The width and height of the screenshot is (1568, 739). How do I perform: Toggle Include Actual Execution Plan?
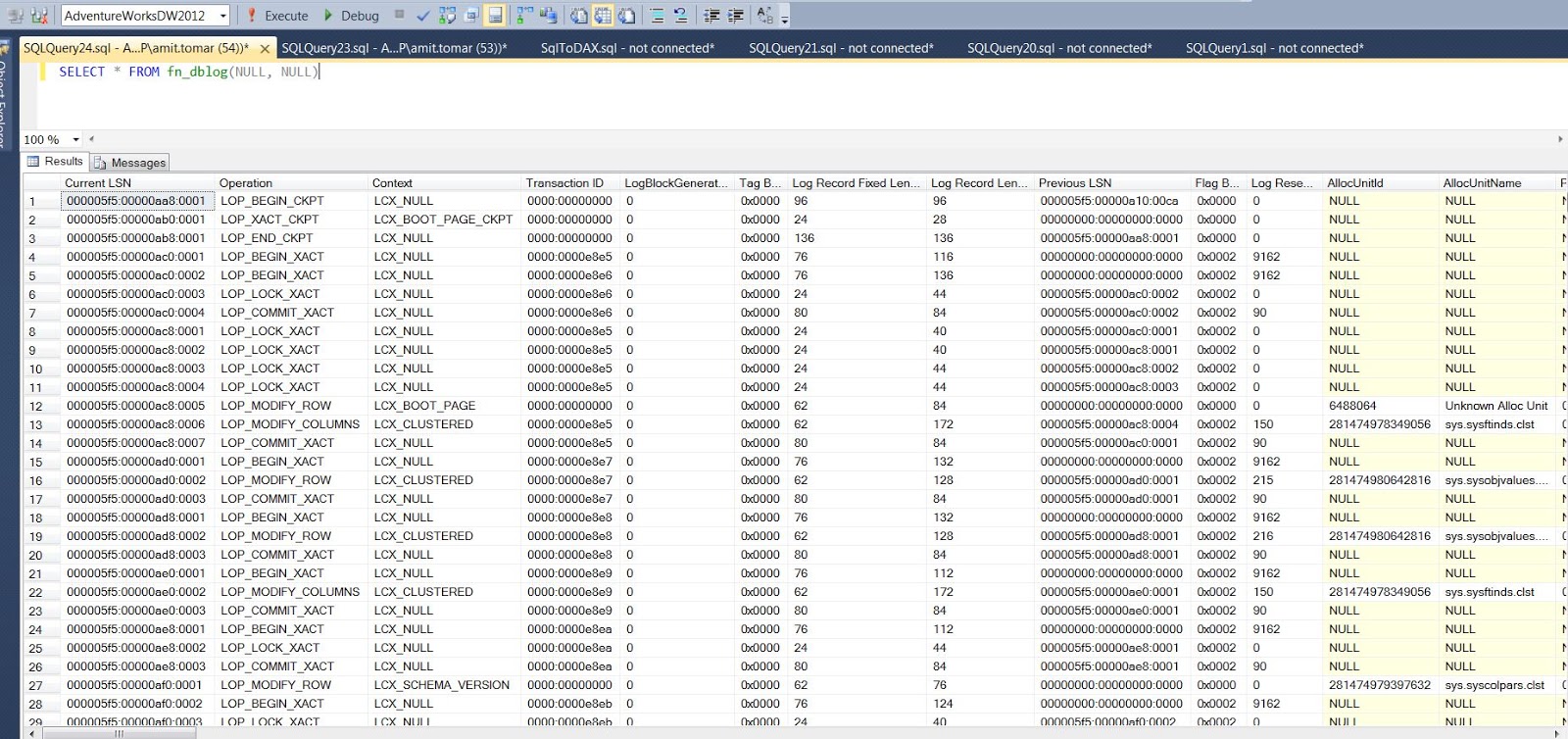coord(524,15)
